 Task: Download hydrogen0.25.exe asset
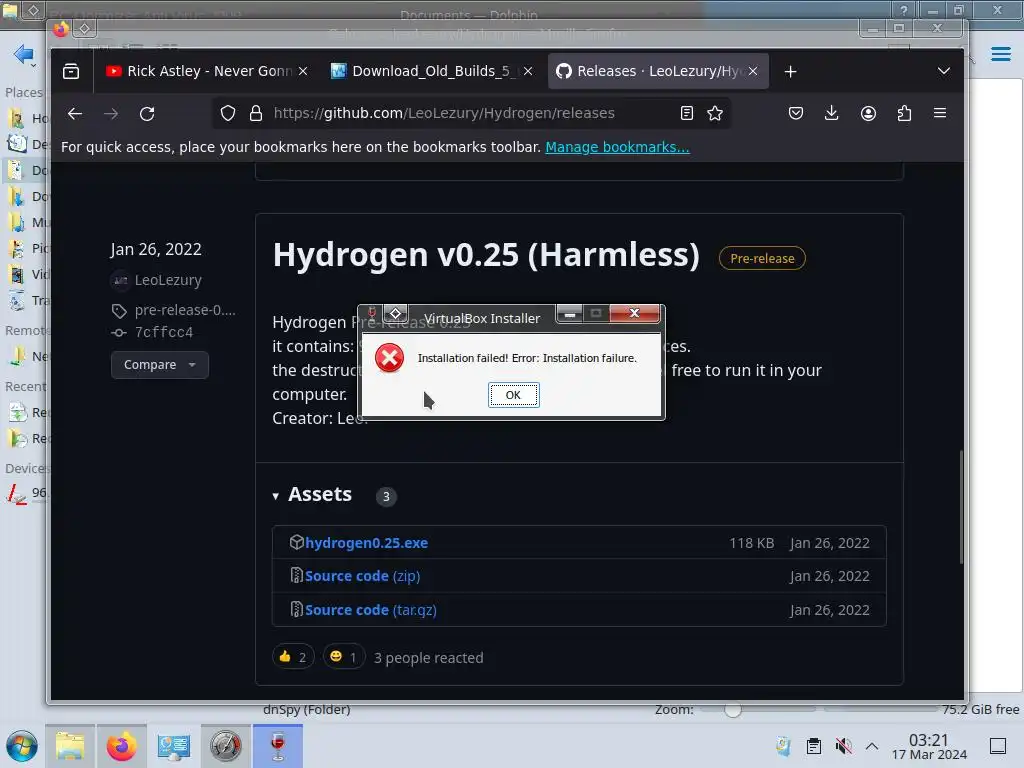(366, 543)
